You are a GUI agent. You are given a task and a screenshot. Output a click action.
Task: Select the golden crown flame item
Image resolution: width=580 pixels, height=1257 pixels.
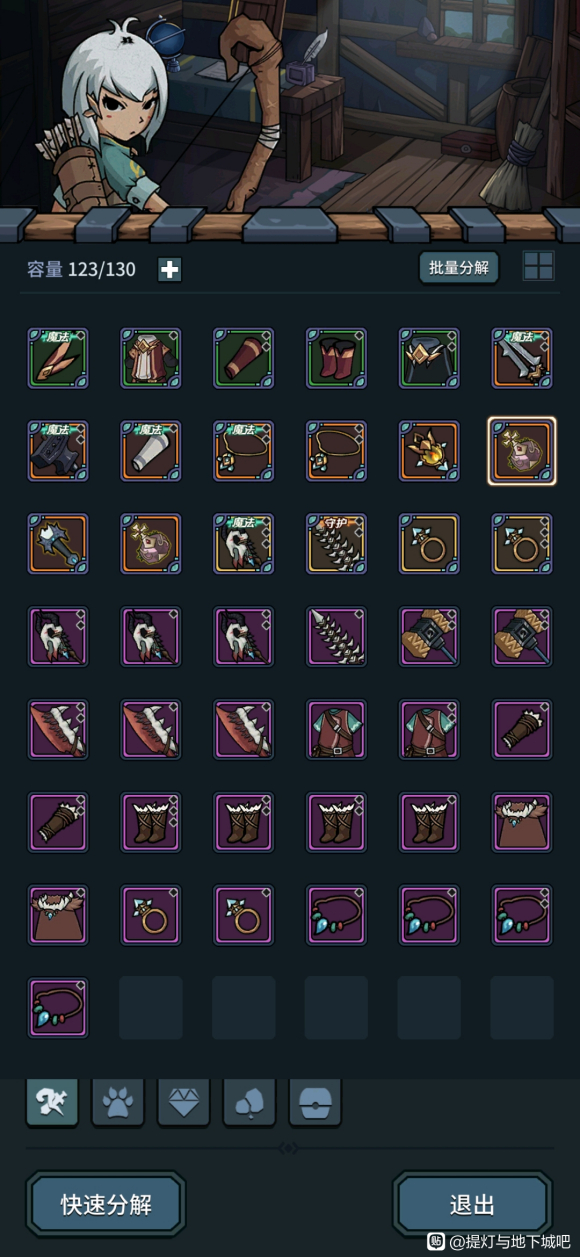(x=429, y=451)
